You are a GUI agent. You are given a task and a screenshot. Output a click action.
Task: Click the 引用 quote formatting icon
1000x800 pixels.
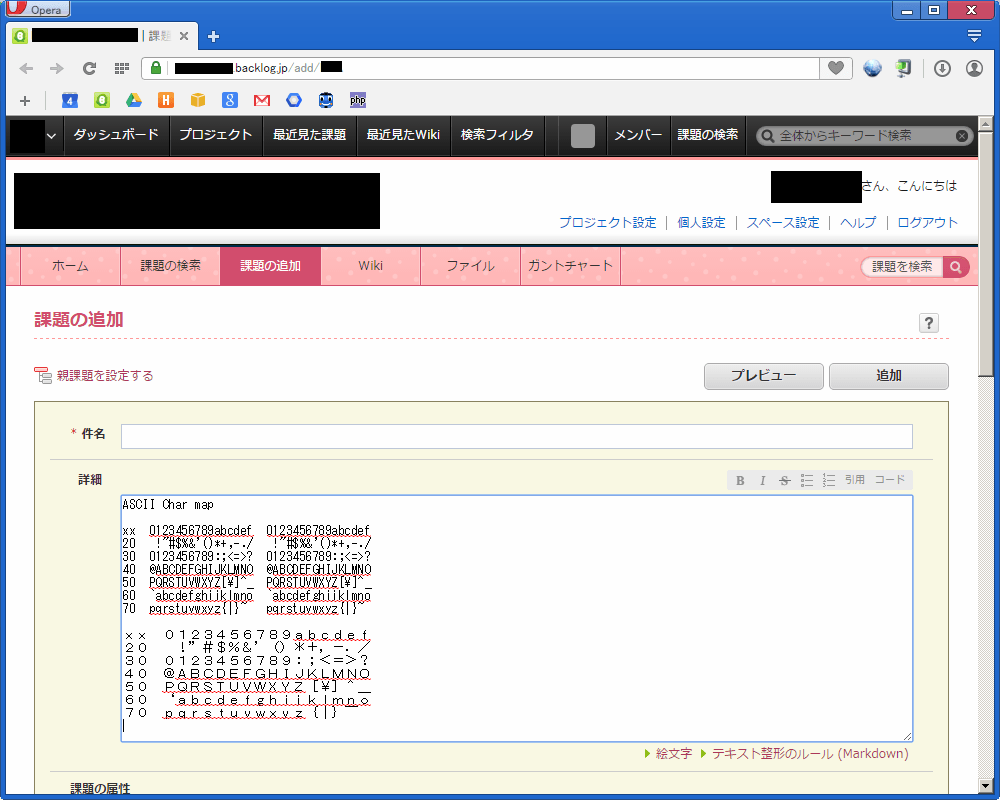click(855, 480)
